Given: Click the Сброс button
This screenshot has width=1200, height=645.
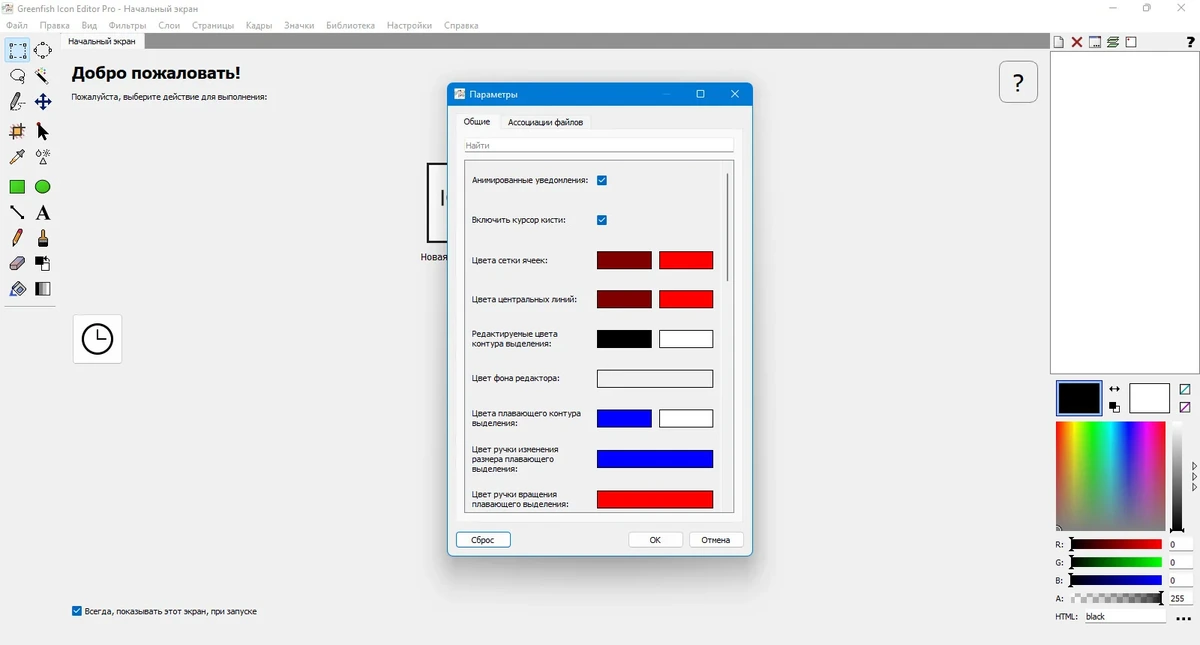Looking at the screenshot, I should [x=483, y=540].
